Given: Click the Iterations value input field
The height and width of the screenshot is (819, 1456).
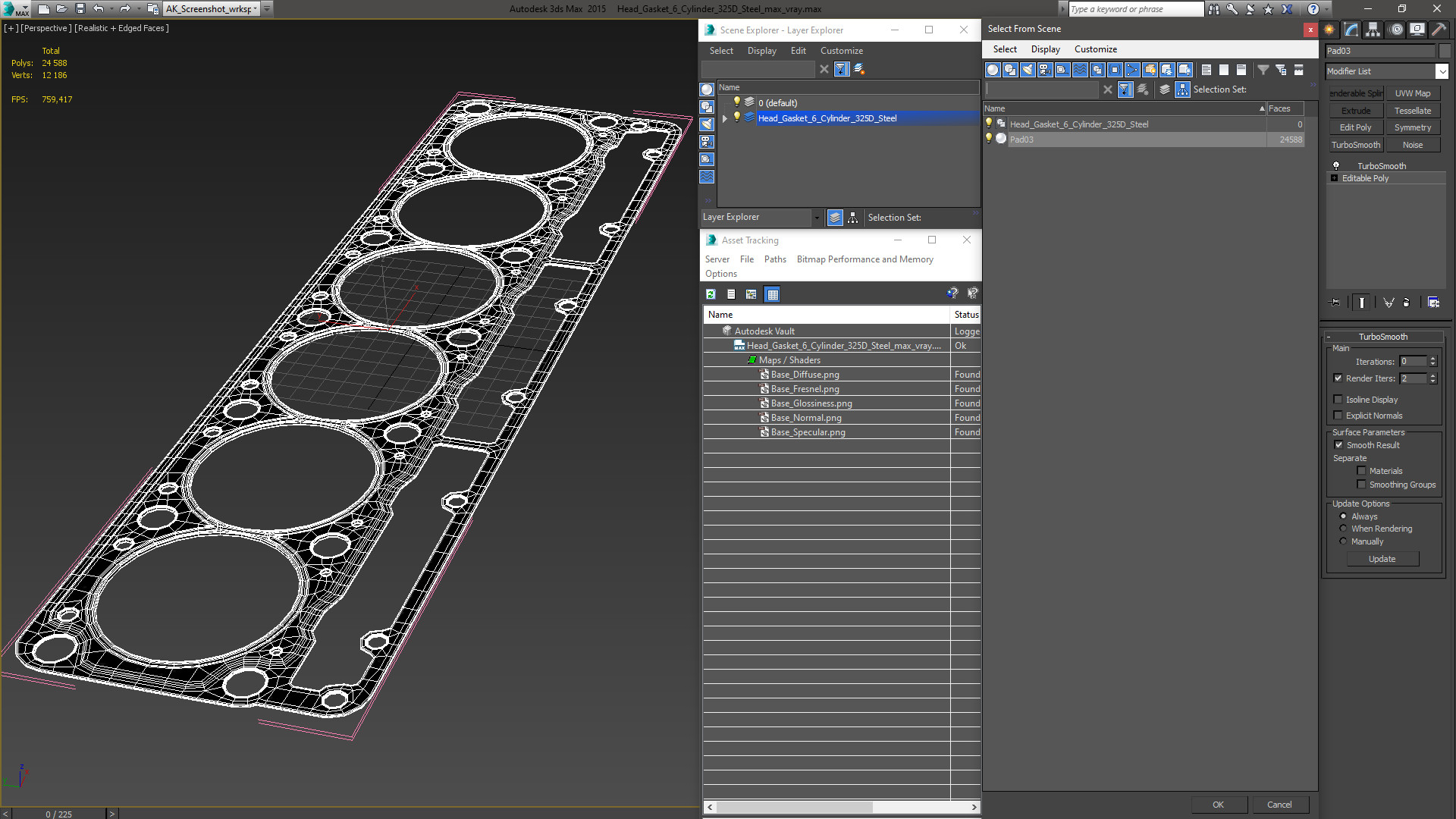Looking at the screenshot, I should [x=1412, y=362].
